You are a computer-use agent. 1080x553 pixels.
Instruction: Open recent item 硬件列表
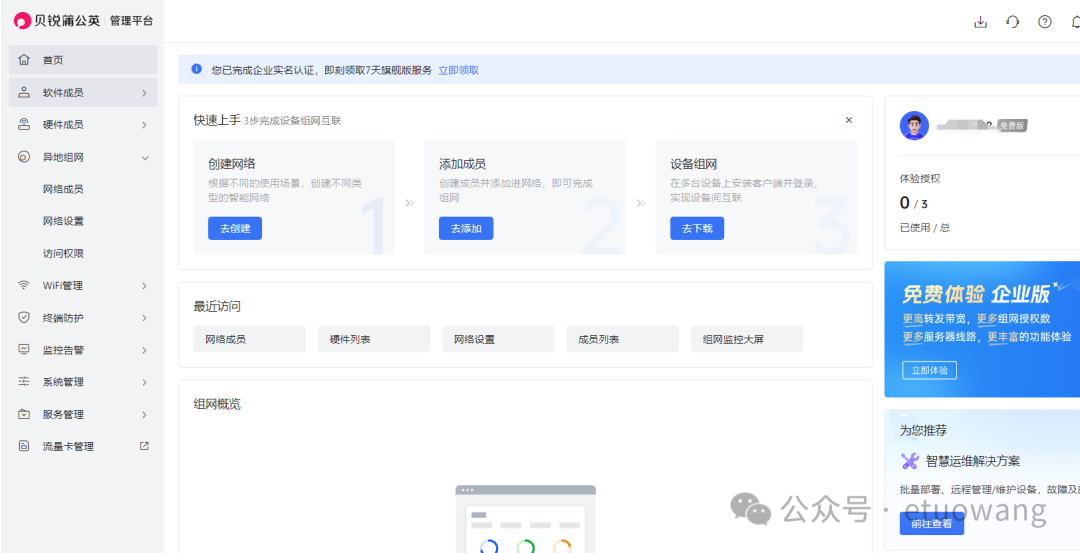click(374, 339)
